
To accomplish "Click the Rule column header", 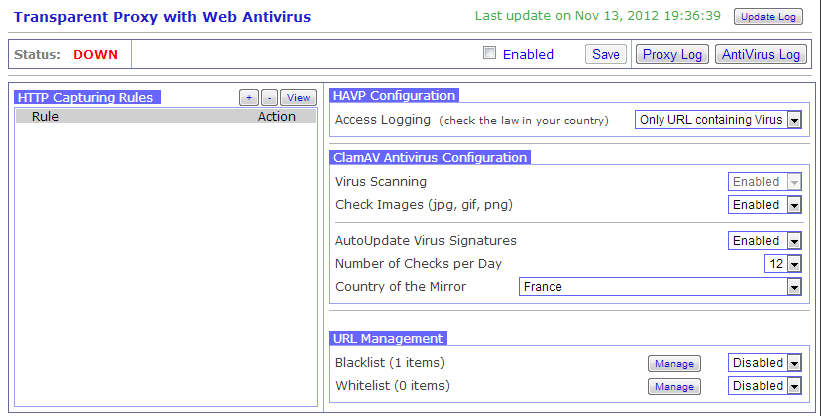I will click(x=45, y=117).
